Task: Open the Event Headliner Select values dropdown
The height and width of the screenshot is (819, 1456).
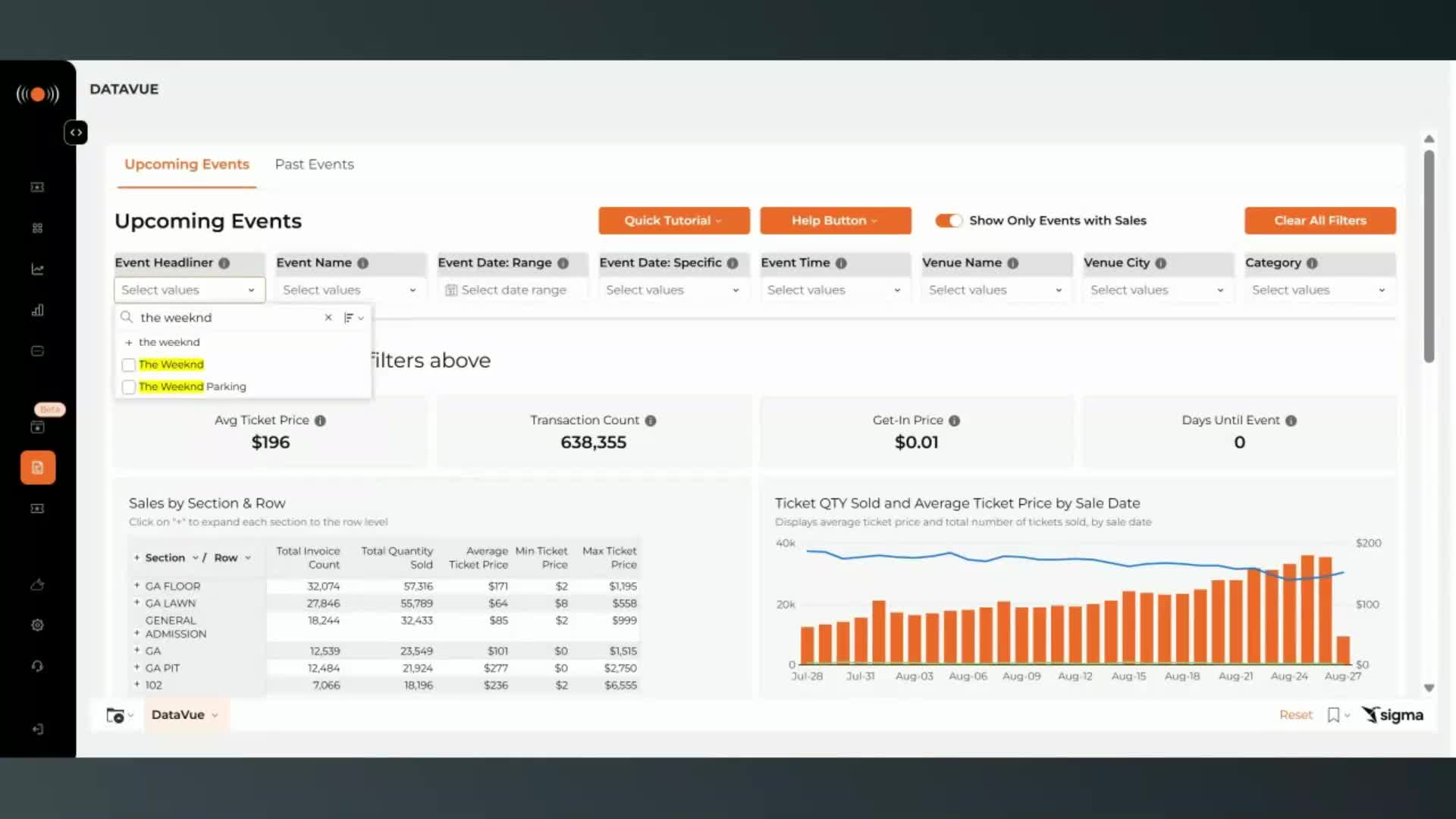Action: [190, 290]
